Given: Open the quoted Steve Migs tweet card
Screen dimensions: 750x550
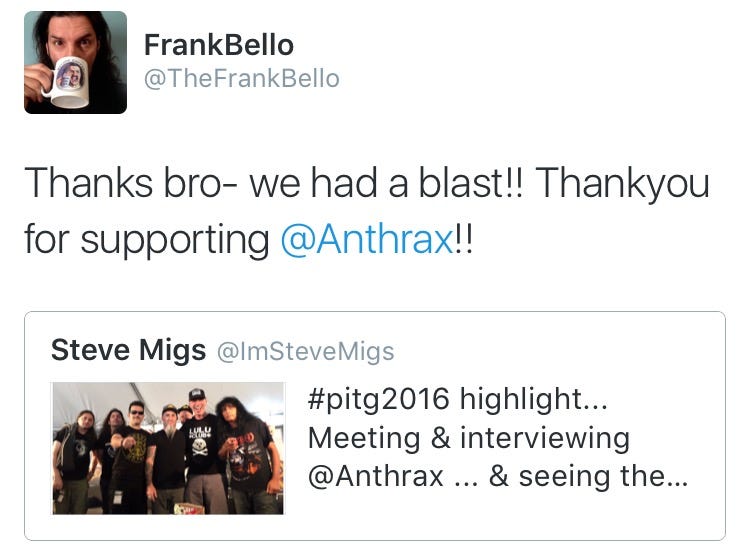Looking at the screenshot, I should coord(375,426).
